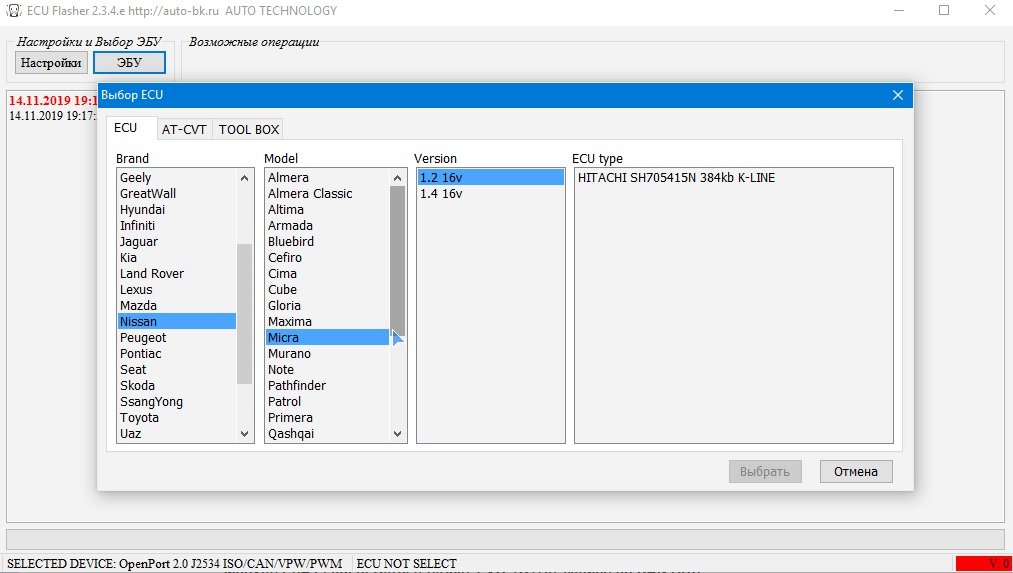Choose Maxima in the Model list
Viewport: 1013px width, 573px height.
[x=328, y=322]
